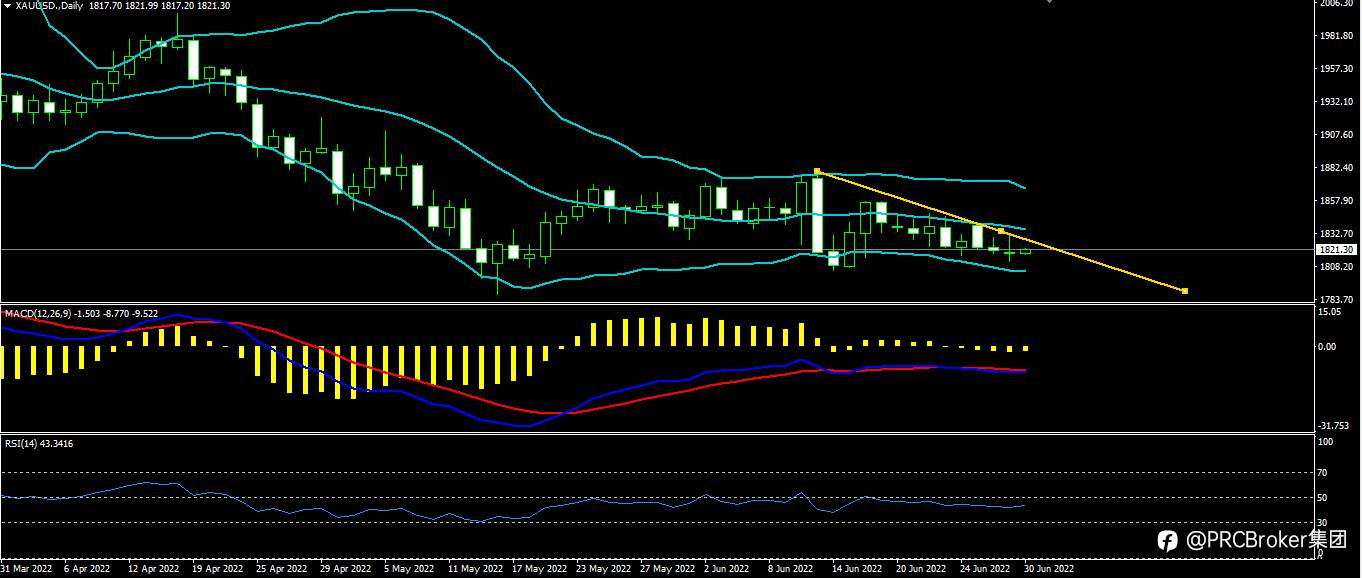1362x578 pixels.
Task: Click the 30 level on RSI scale
Action: [x=1324, y=522]
